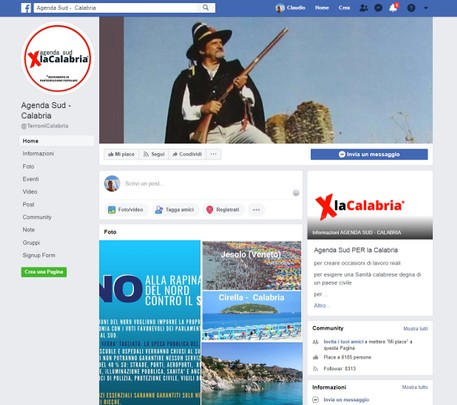Select Informazioni in page sidebar
457x405 pixels.
pos(38,153)
